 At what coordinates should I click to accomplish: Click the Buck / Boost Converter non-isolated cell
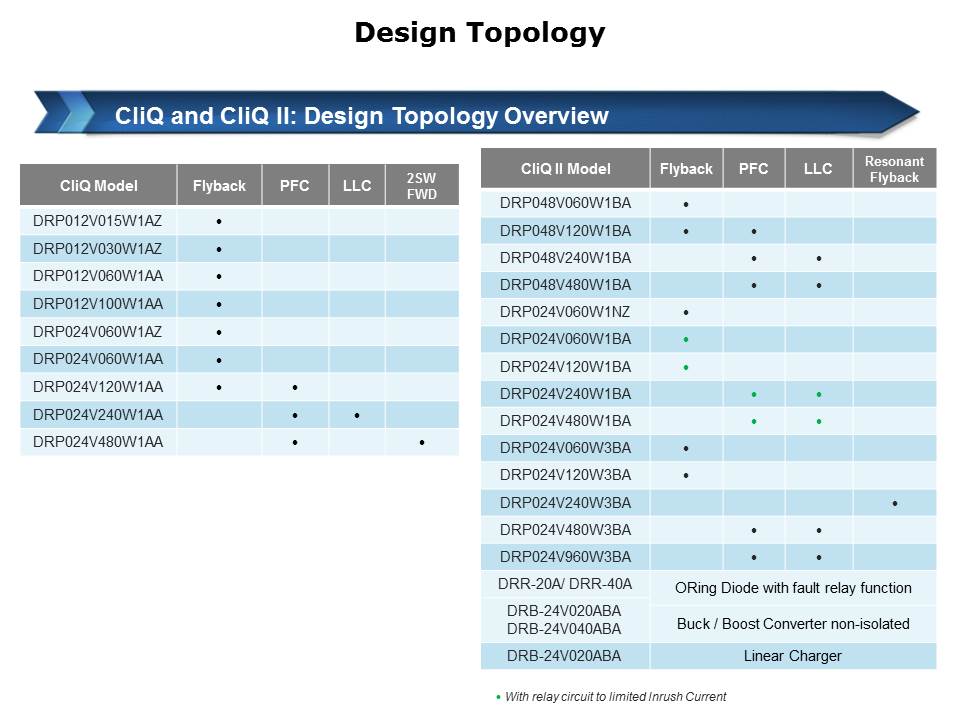[793, 624]
